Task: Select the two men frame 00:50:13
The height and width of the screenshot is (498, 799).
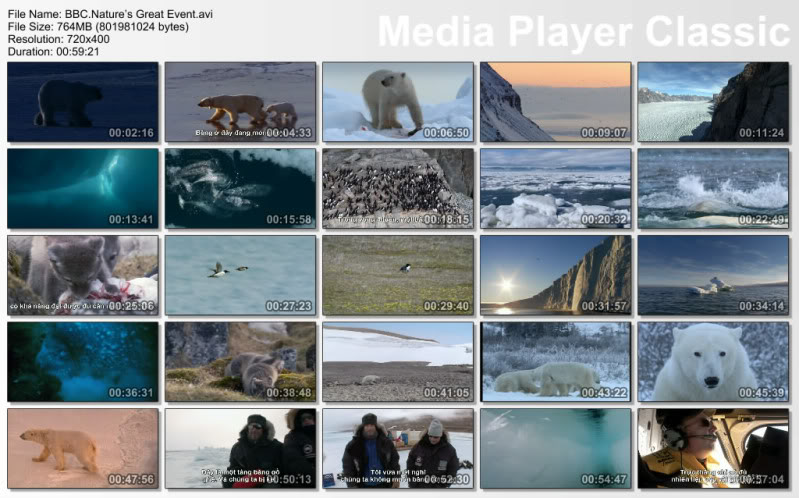Action: tap(241, 449)
